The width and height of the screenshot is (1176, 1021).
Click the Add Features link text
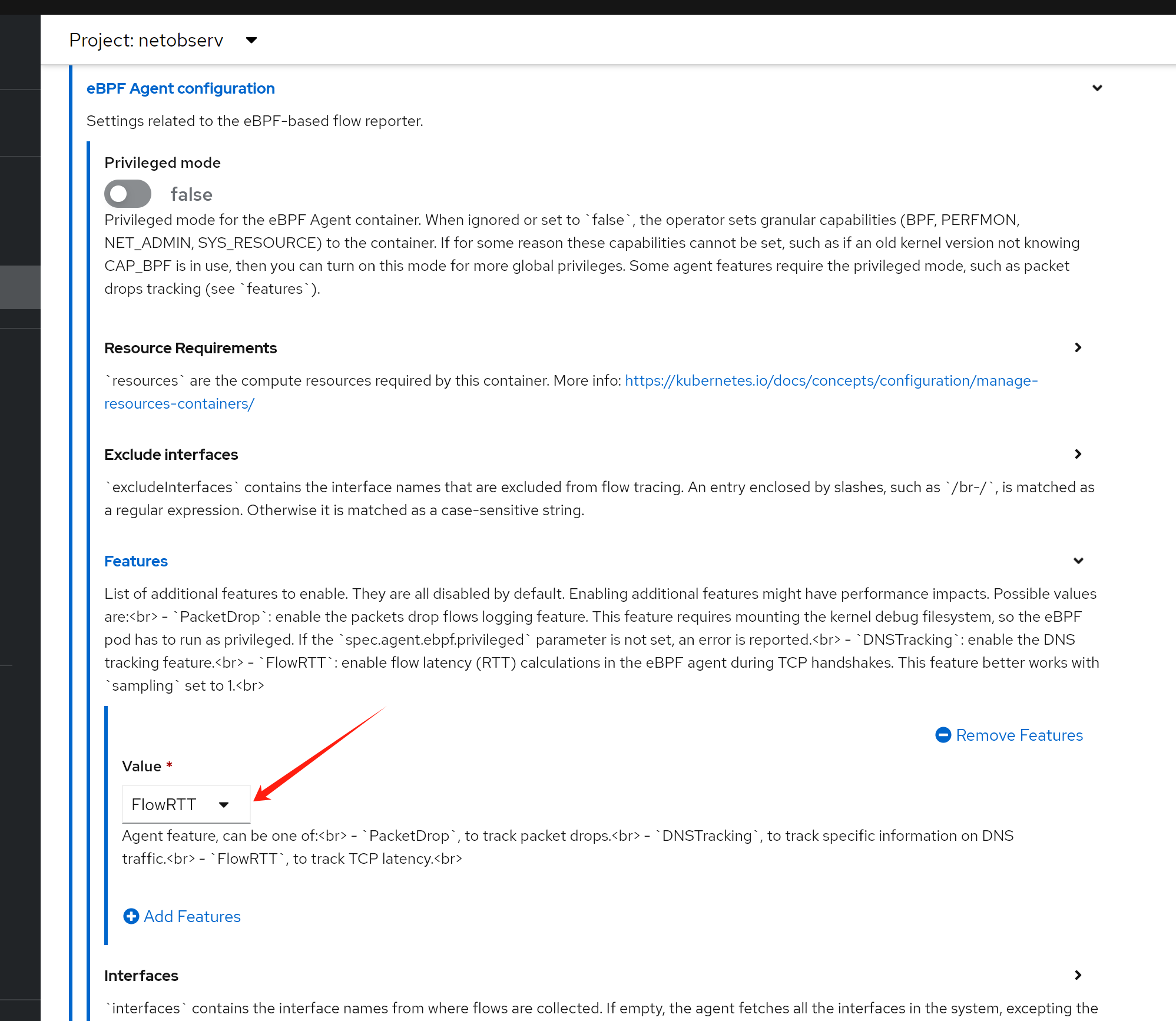tap(192, 916)
